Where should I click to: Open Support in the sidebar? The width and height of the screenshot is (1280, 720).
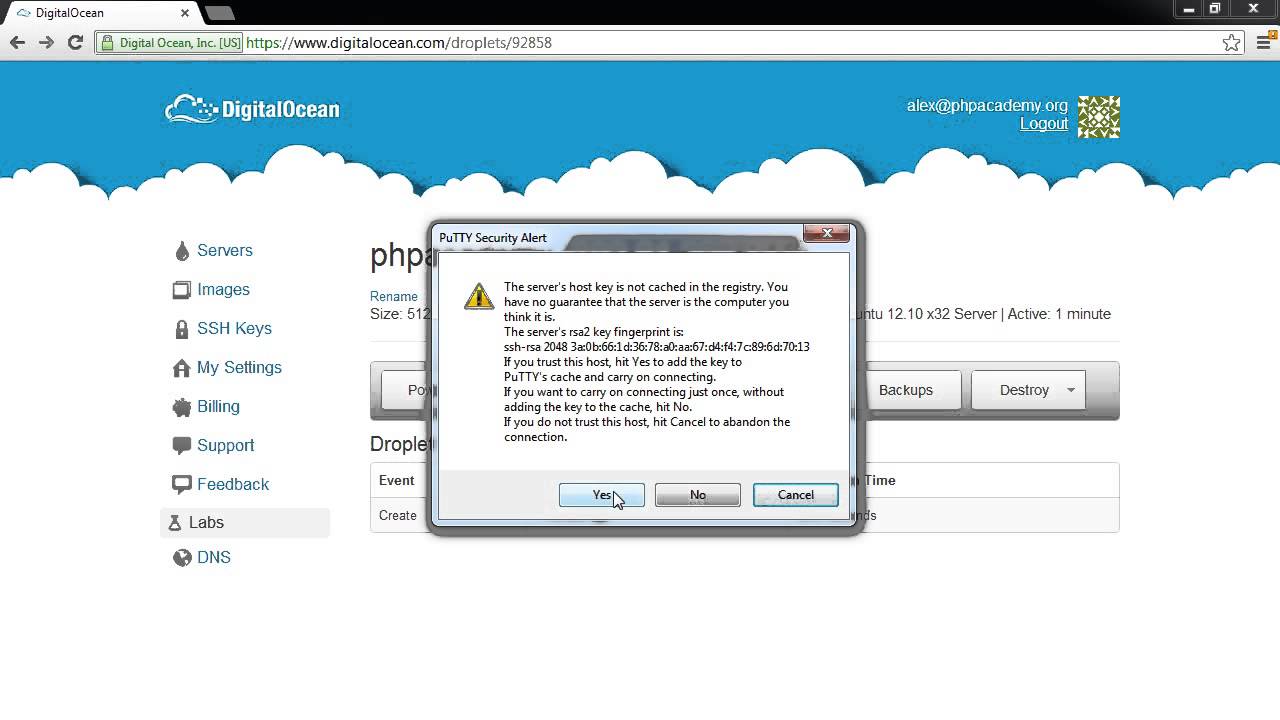coord(225,445)
